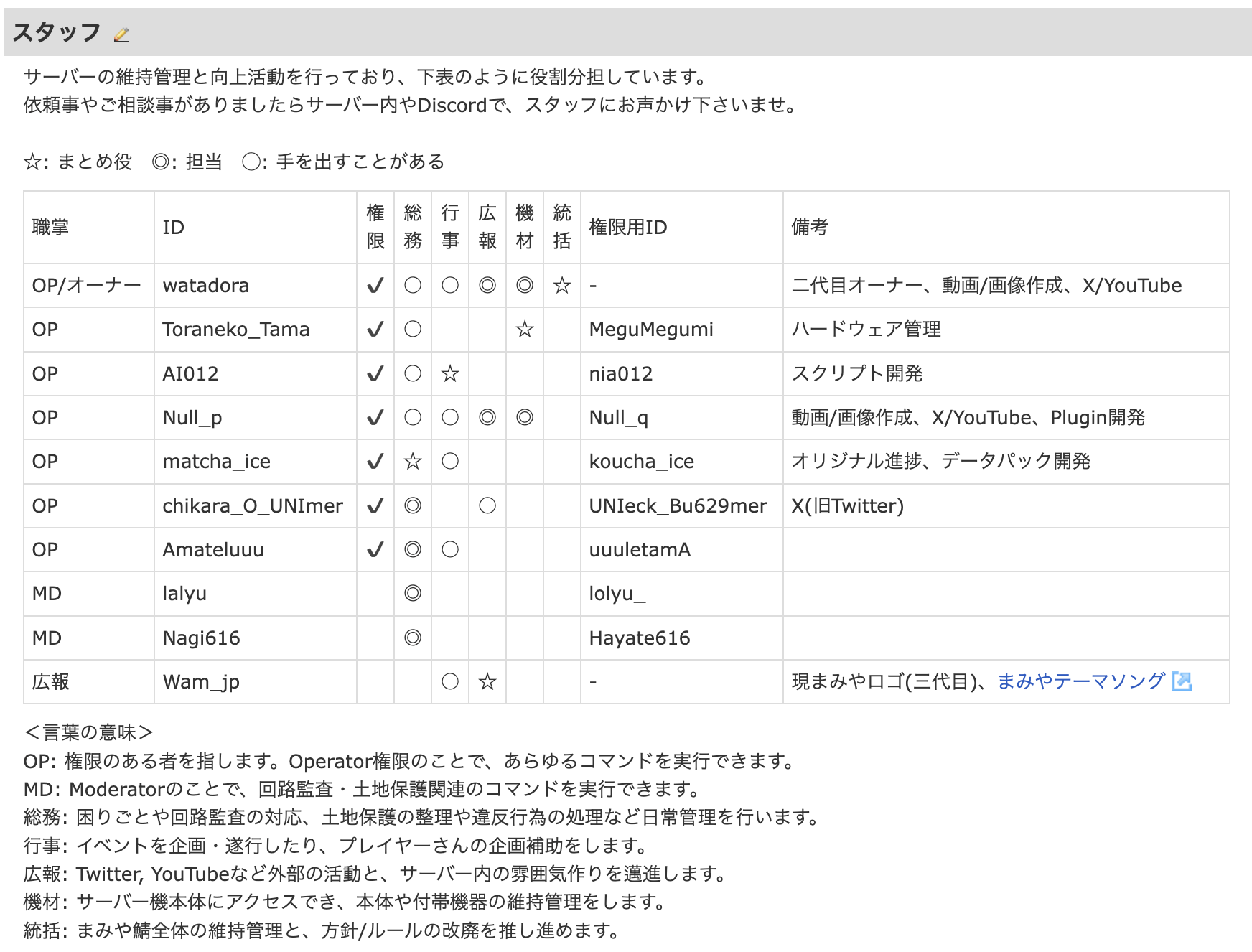Click the double circle in Nagi616's row
This screenshot has width=1252, height=952.
[412, 638]
